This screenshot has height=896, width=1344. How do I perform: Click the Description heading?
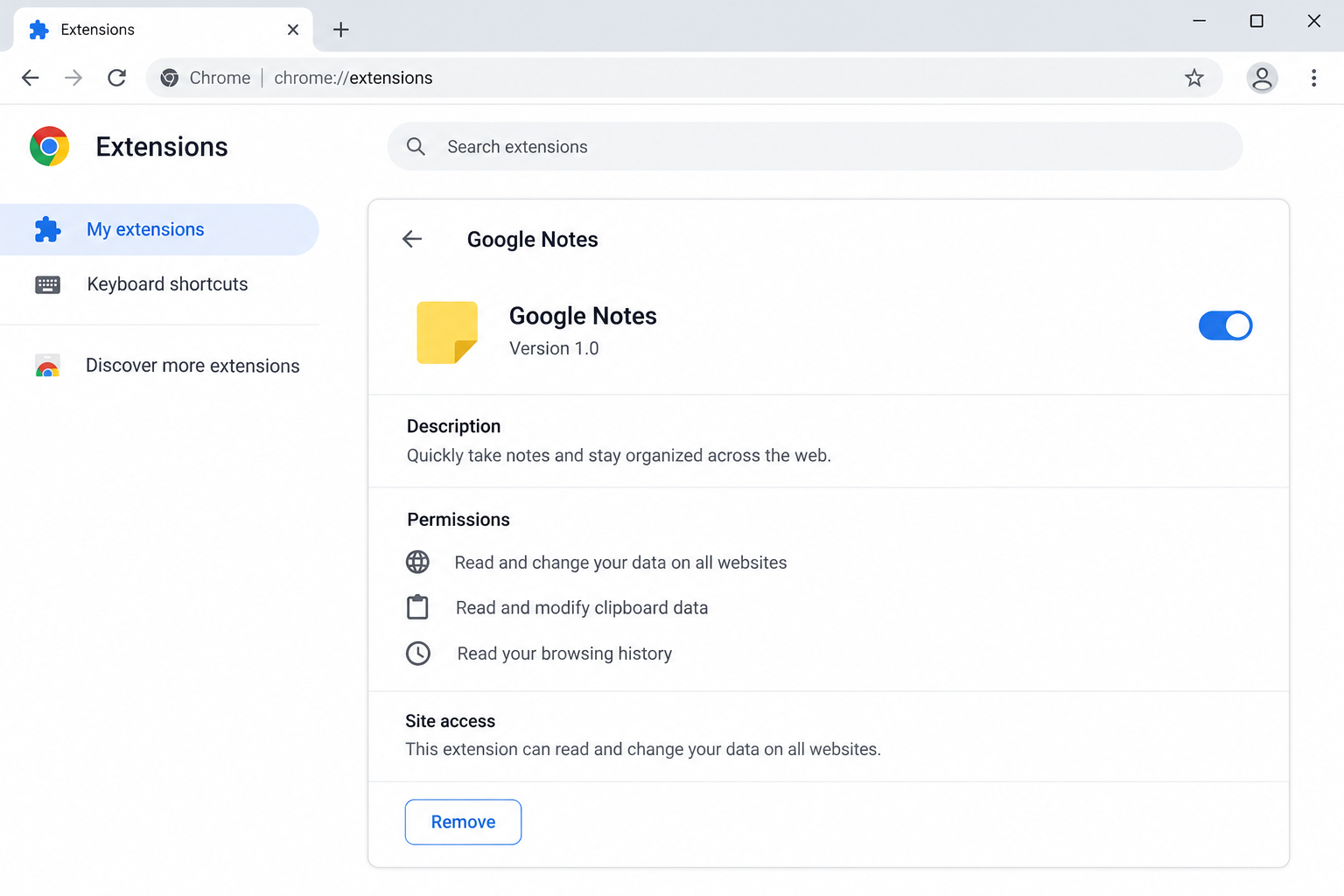tap(453, 426)
